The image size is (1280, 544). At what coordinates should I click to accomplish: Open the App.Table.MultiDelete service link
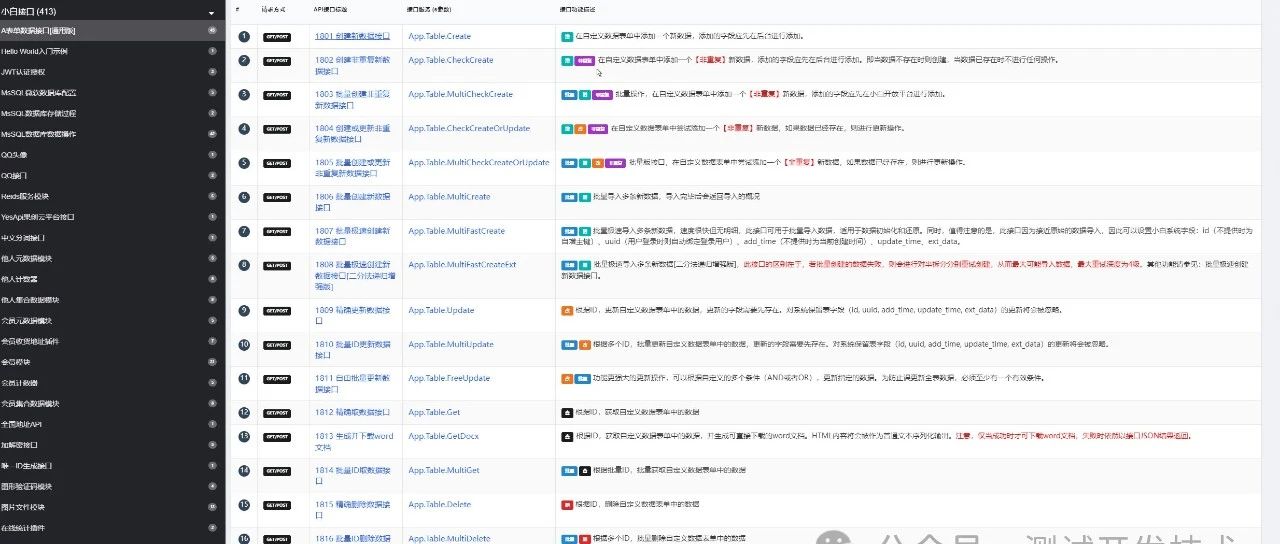click(449, 538)
